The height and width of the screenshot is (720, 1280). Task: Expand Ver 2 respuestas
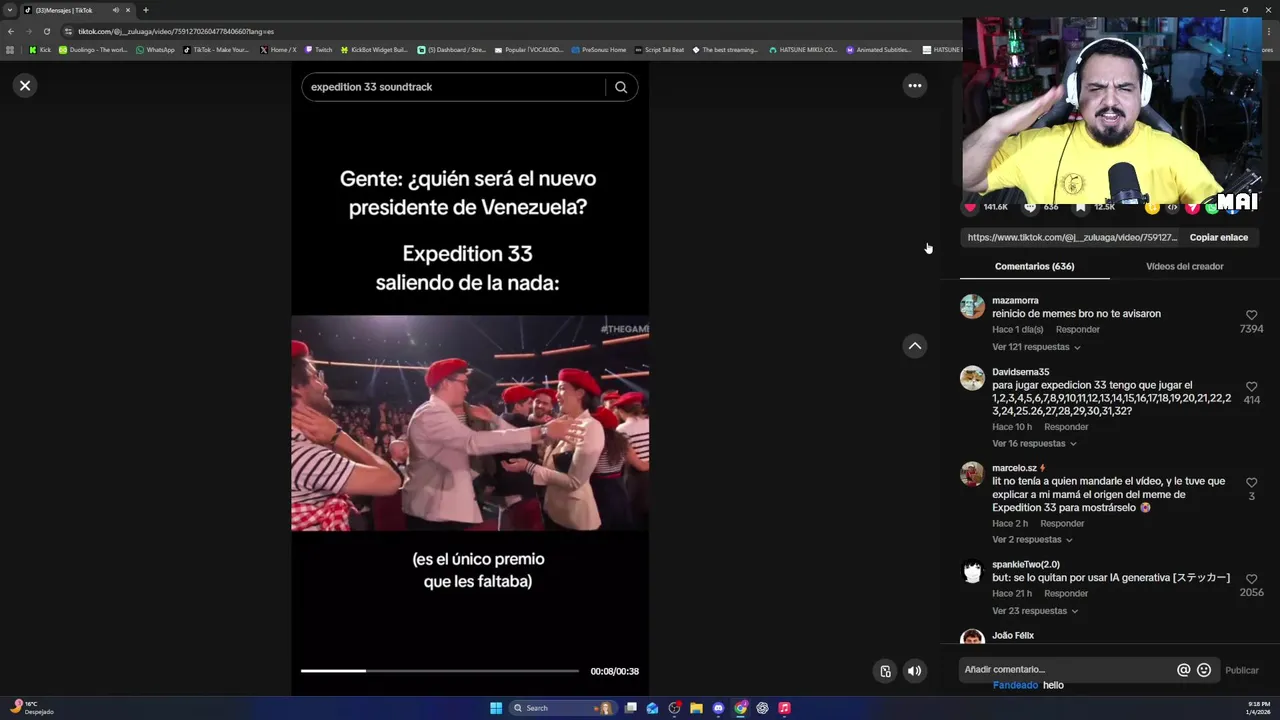(1032, 539)
